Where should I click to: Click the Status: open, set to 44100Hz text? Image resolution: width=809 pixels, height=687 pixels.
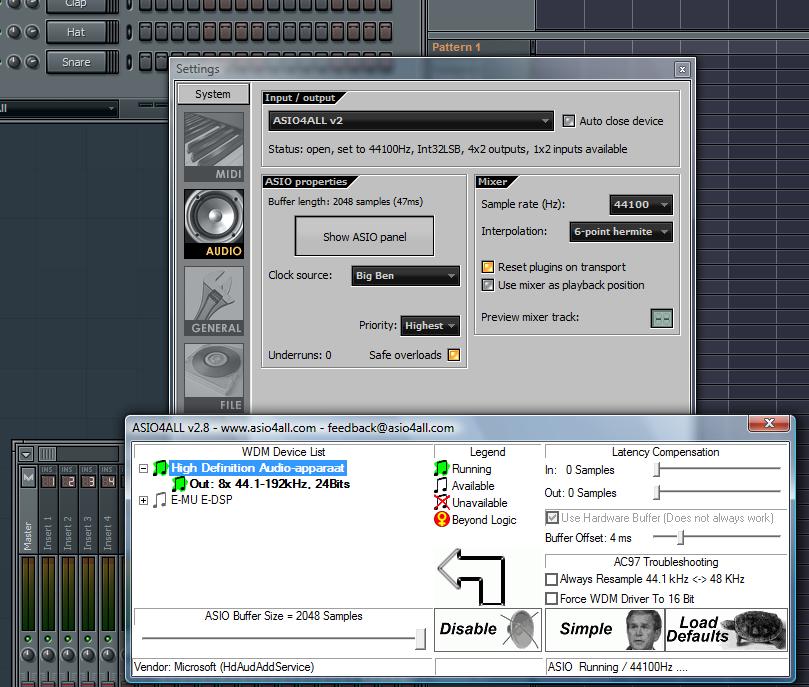(447, 149)
